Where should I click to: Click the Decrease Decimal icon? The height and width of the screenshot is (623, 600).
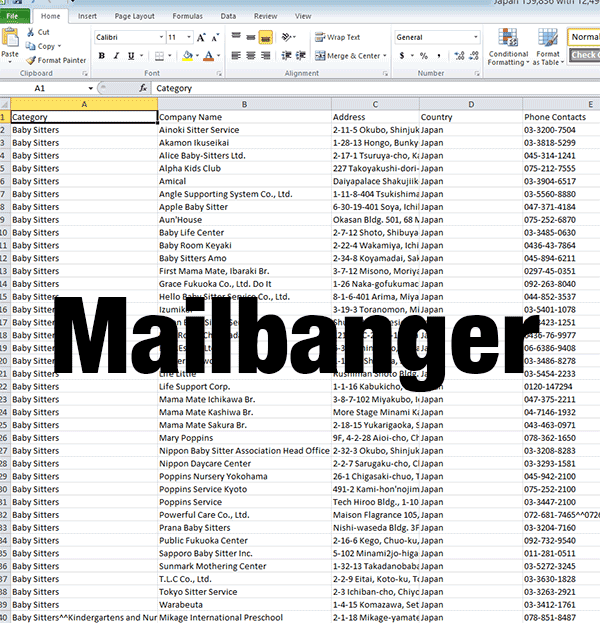click(x=474, y=56)
